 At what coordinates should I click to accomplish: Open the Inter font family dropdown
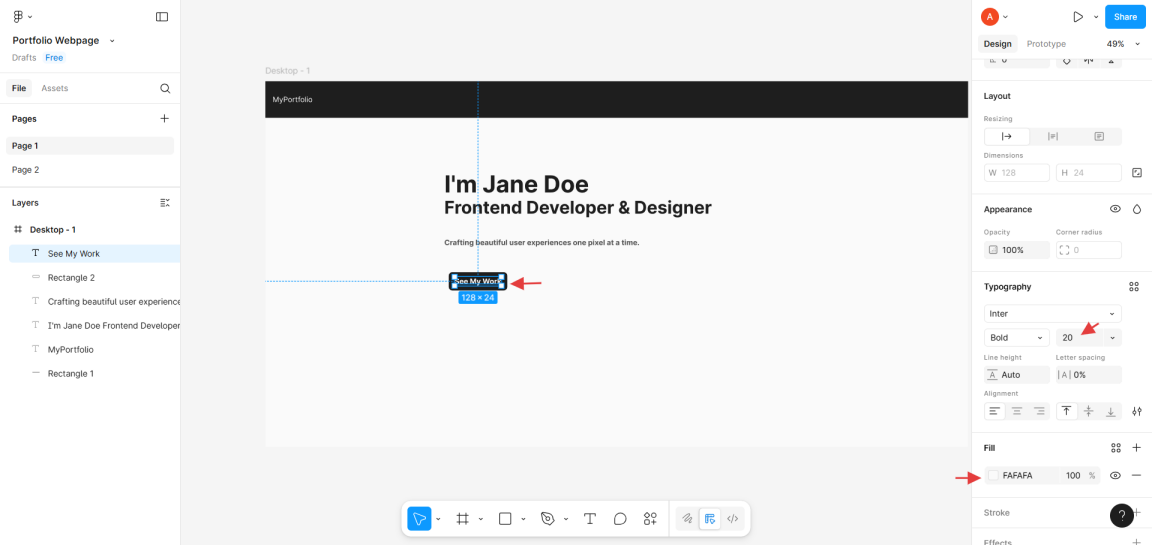click(1052, 314)
